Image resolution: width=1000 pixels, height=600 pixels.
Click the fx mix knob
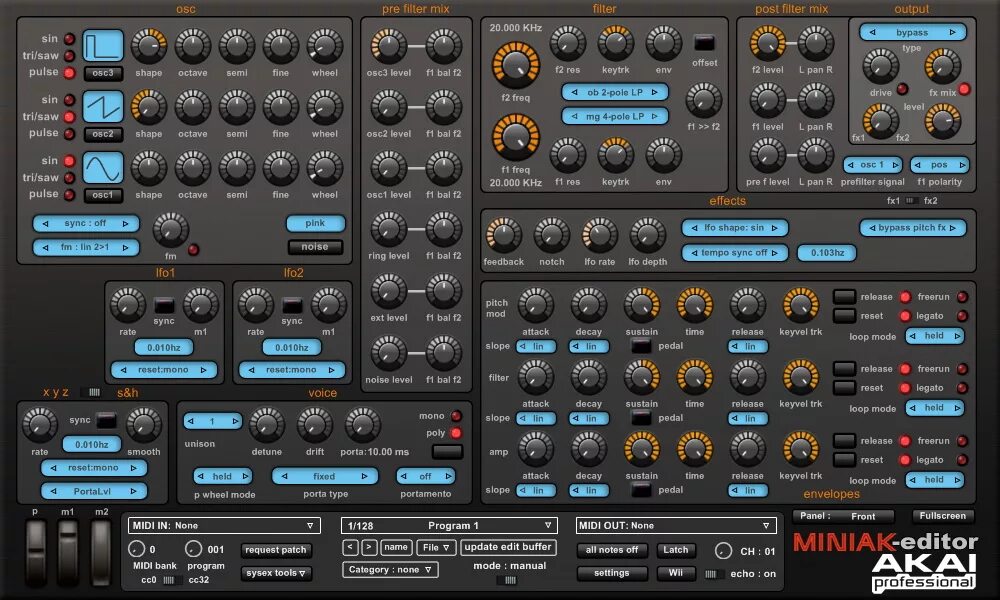tap(943, 66)
